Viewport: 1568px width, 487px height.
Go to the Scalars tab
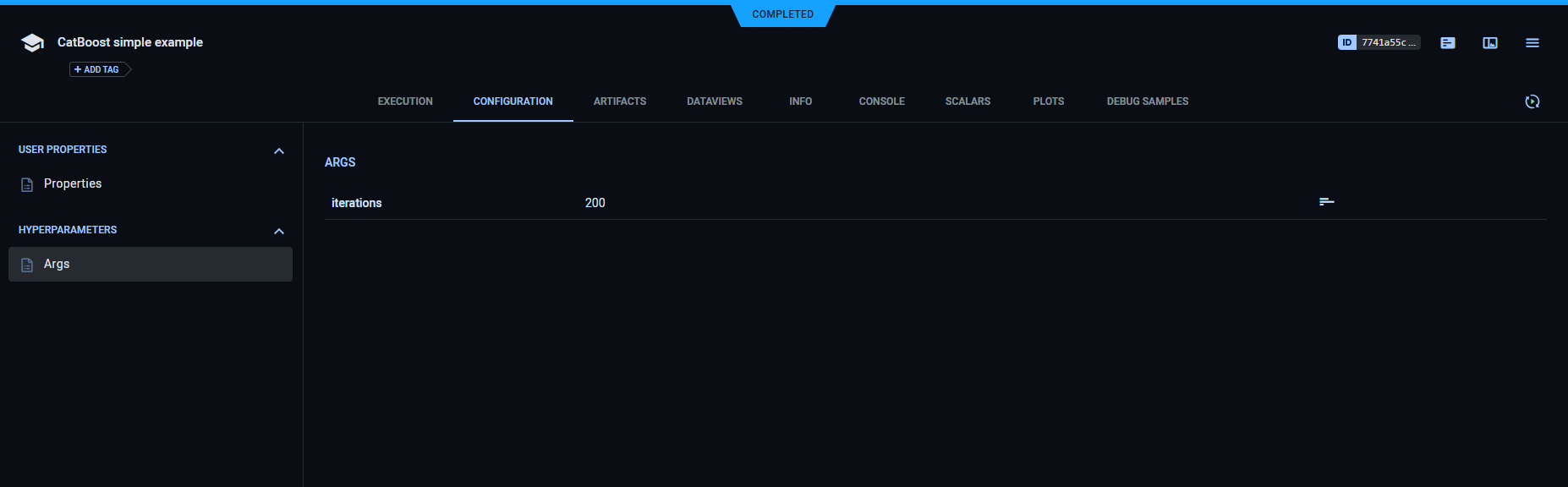pyautogui.click(x=968, y=101)
